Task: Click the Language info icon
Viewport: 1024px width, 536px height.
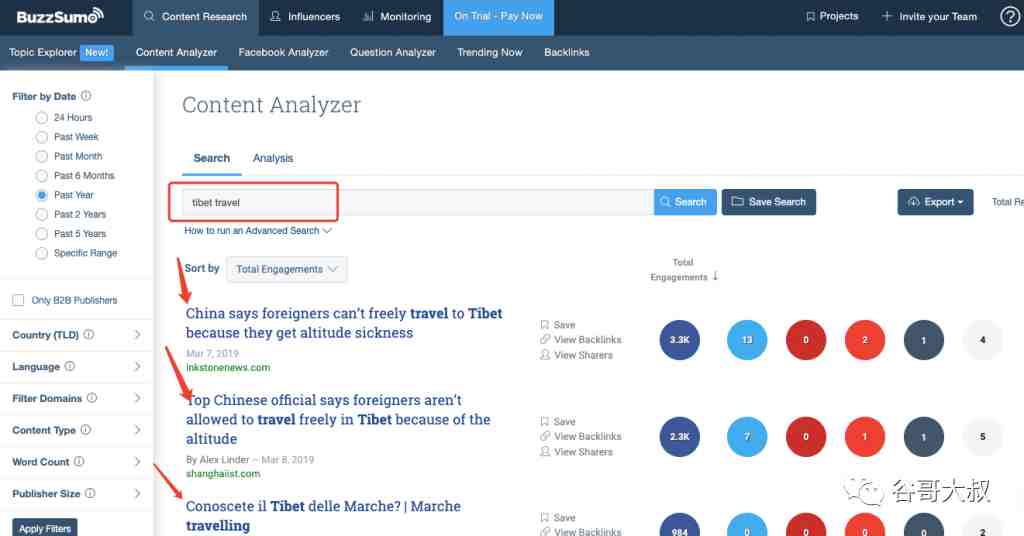Action: tap(70, 366)
